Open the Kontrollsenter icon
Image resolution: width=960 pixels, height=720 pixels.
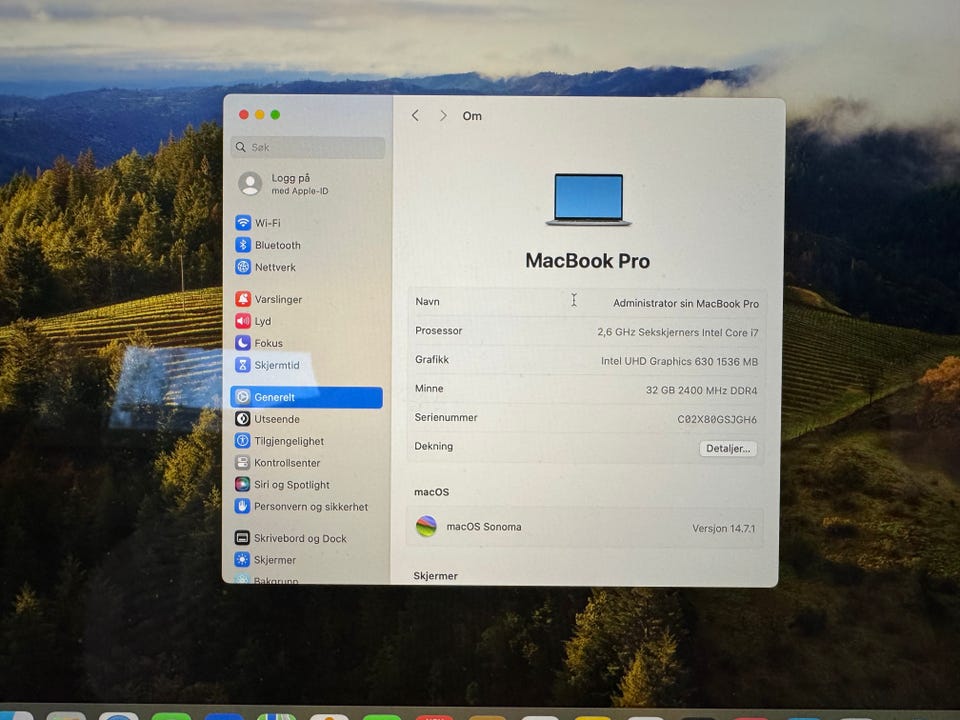pos(242,462)
